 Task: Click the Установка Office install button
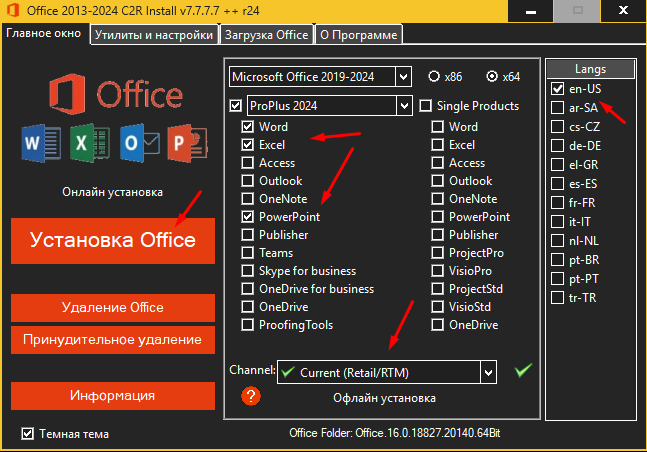pos(113,241)
